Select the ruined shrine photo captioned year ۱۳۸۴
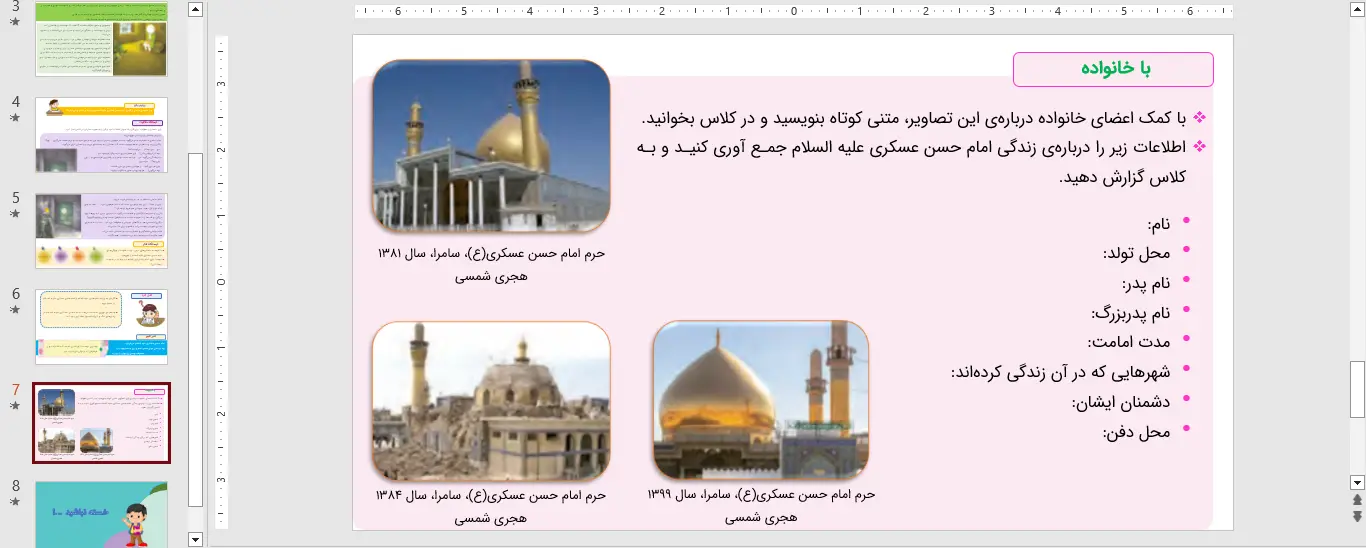This screenshot has height=548, width=1366. tap(491, 400)
